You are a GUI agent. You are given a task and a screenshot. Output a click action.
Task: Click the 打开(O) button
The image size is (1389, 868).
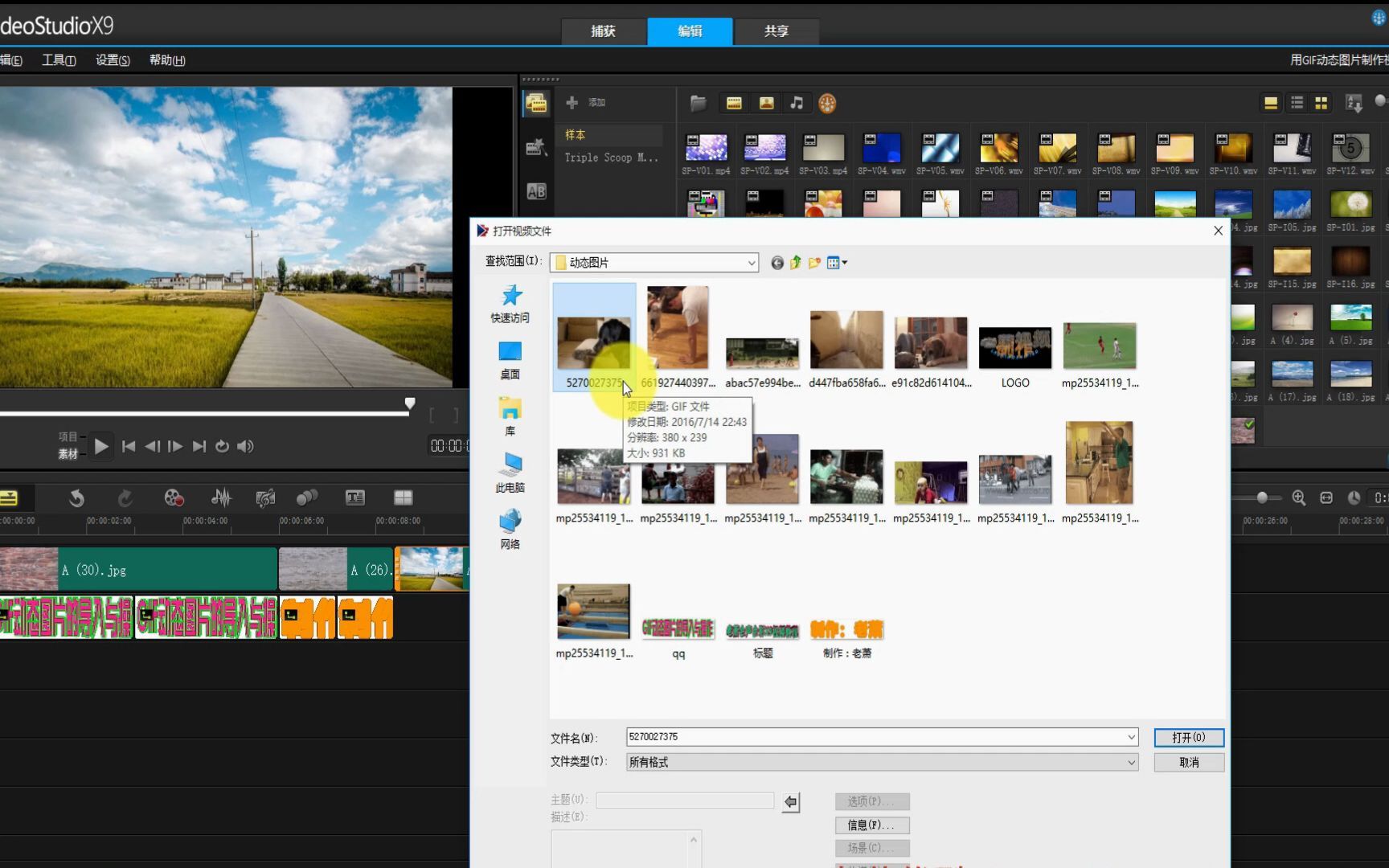(x=1189, y=737)
